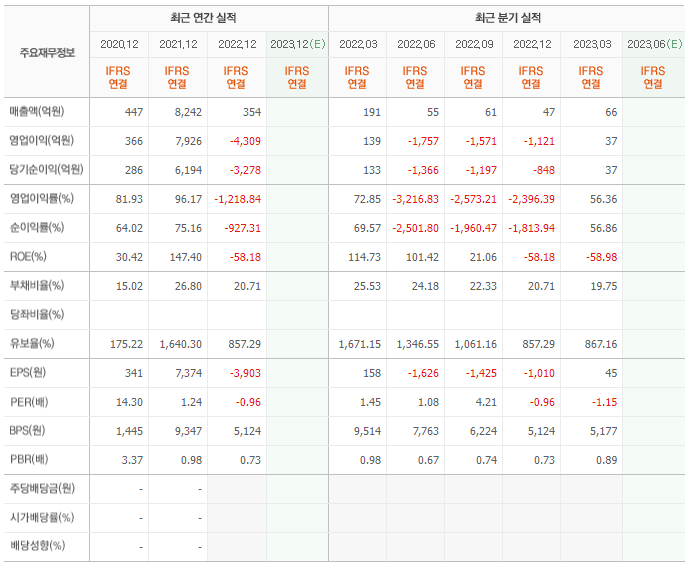Select the 순이익률(%) row label
Viewport: 690px width, 567px height.
point(37,228)
